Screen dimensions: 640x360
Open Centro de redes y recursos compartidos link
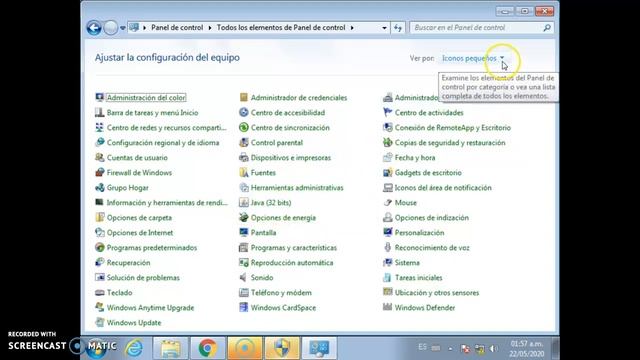pos(167,128)
